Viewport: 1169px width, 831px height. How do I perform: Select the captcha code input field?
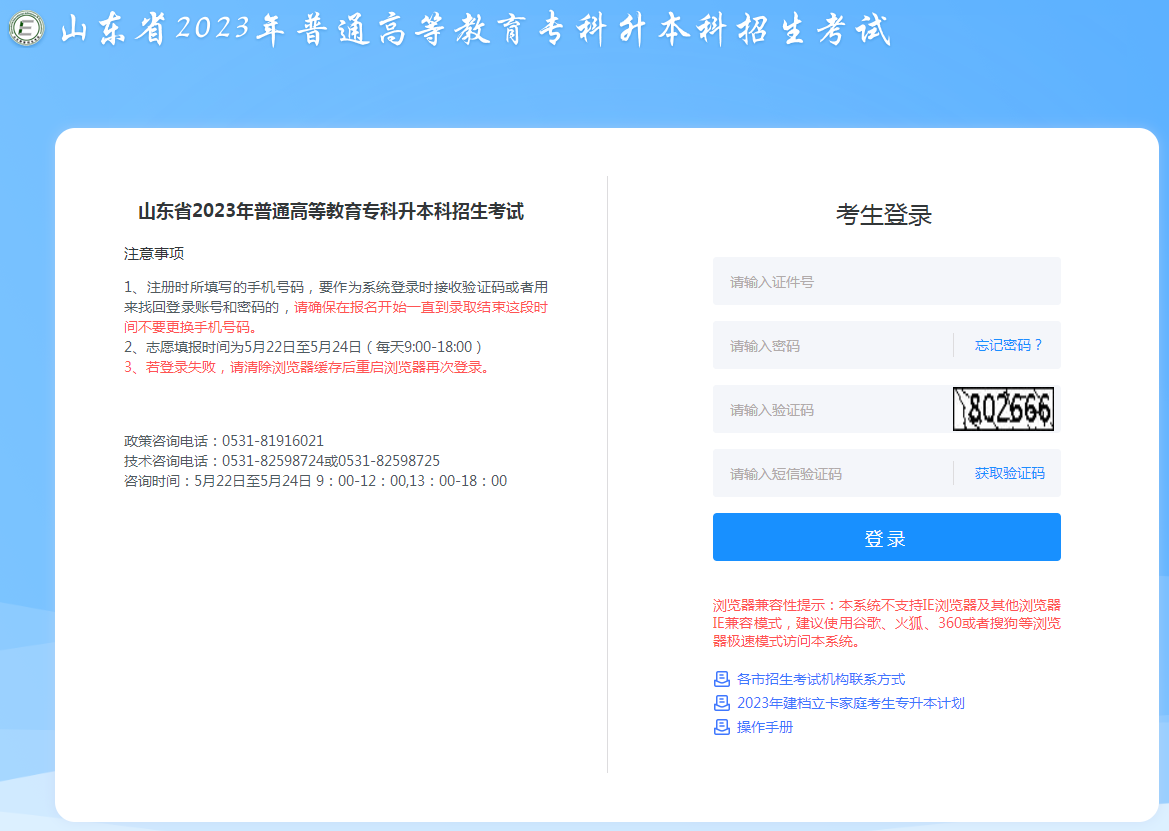click(820, 409)
